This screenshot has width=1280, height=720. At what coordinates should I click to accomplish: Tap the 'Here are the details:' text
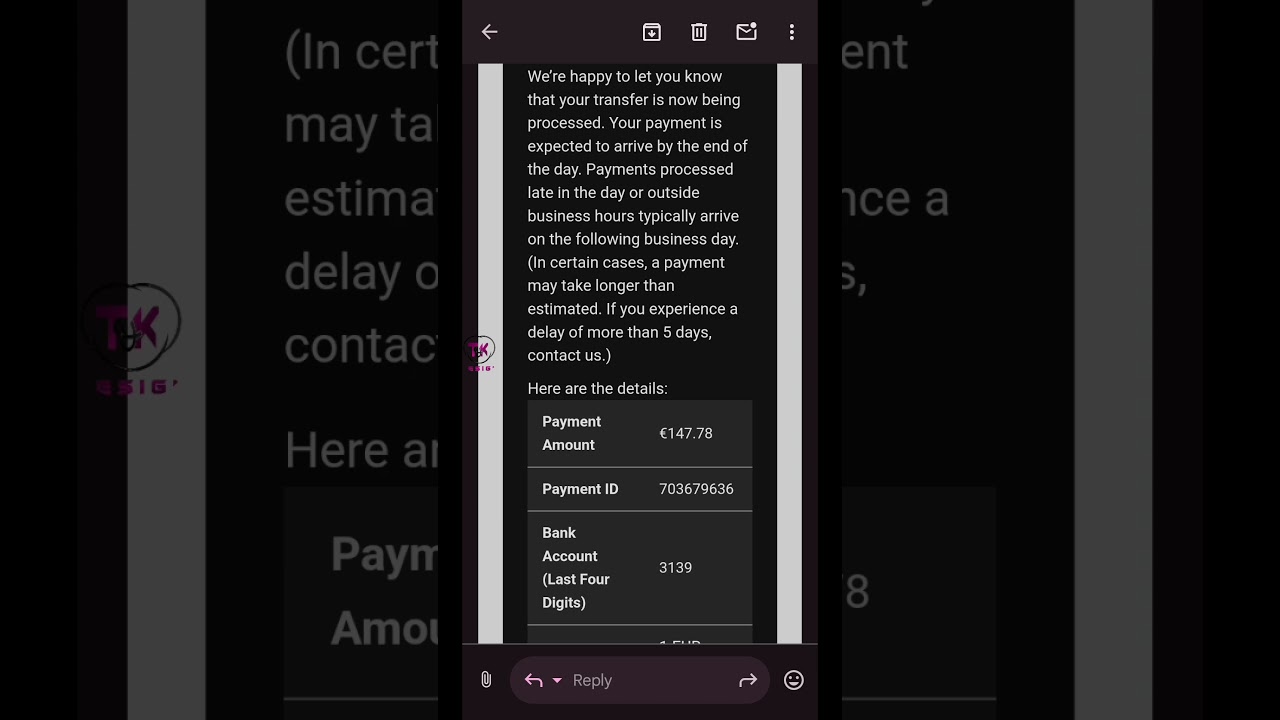[598, 388]
